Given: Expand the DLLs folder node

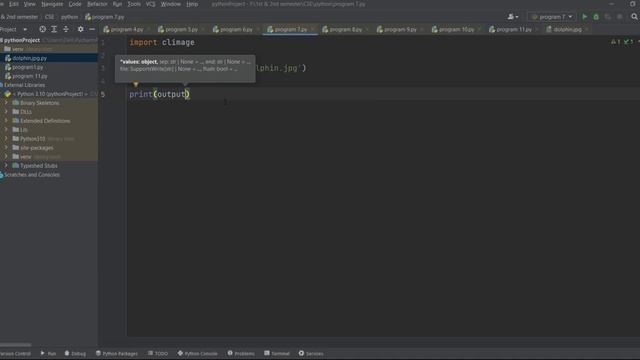Looking at the screenshot, I should (x=6, y=112).
